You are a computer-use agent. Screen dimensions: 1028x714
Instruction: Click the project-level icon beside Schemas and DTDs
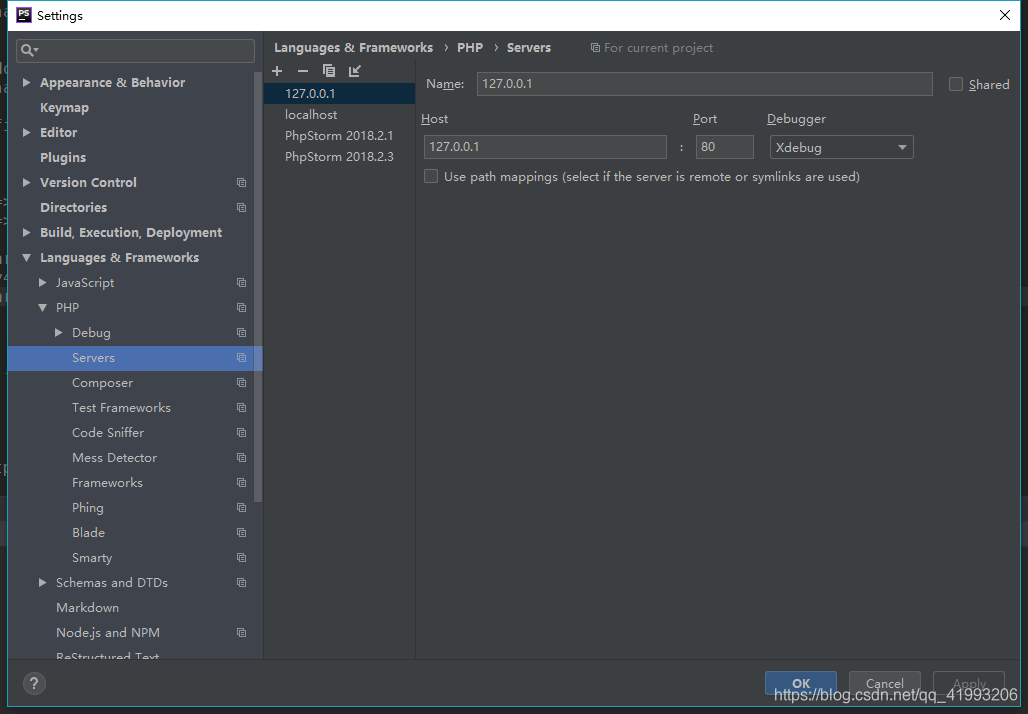(x=241, y=582)
